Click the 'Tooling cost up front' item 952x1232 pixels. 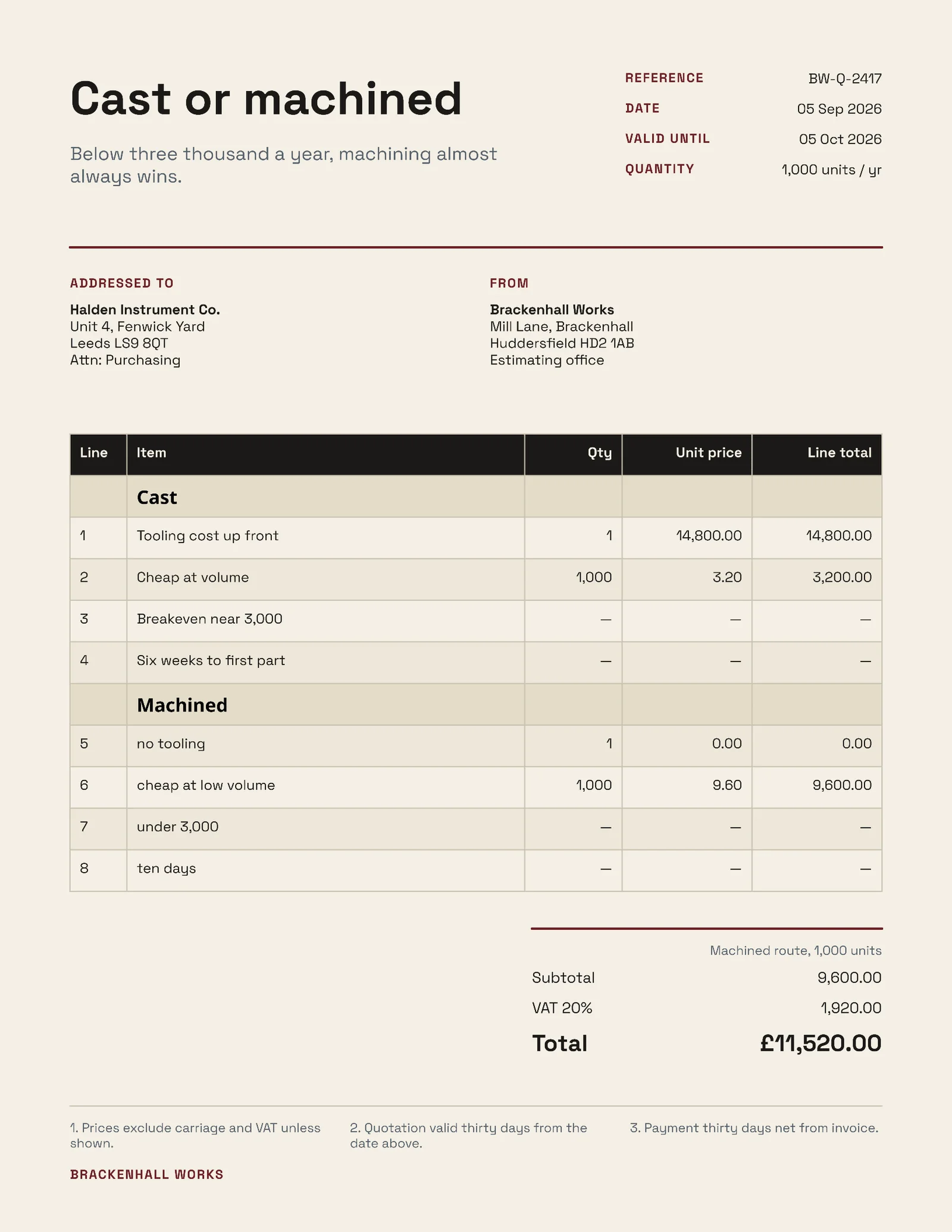[208, 536]
